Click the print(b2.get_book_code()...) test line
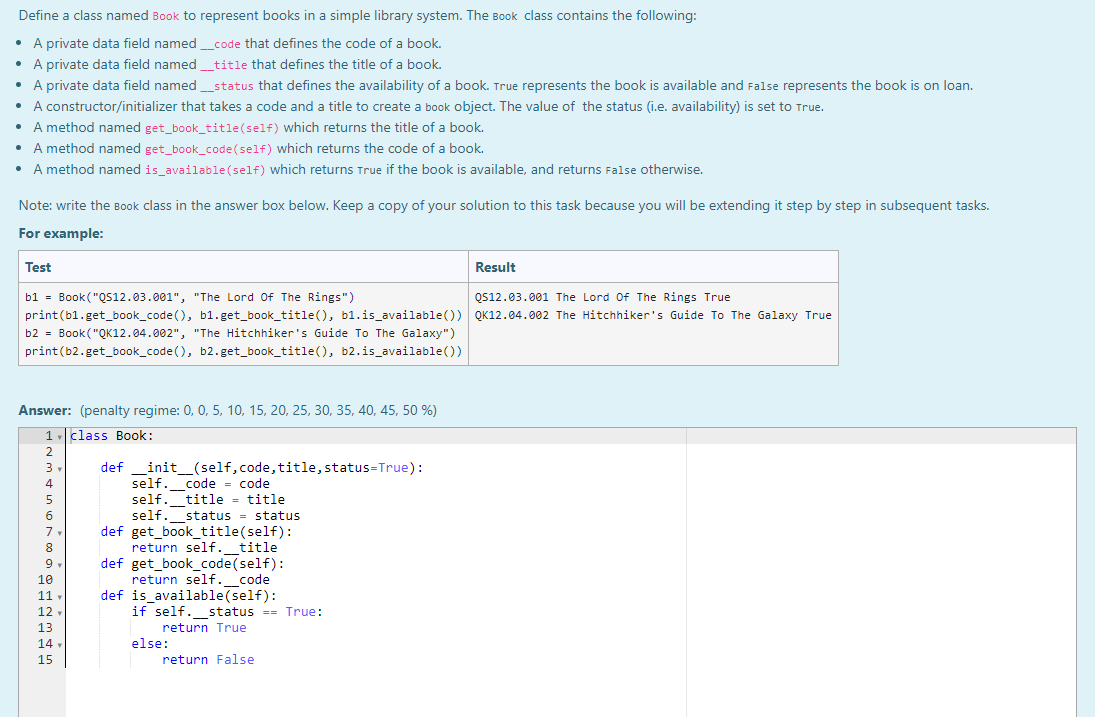 (x=243, y=352)
